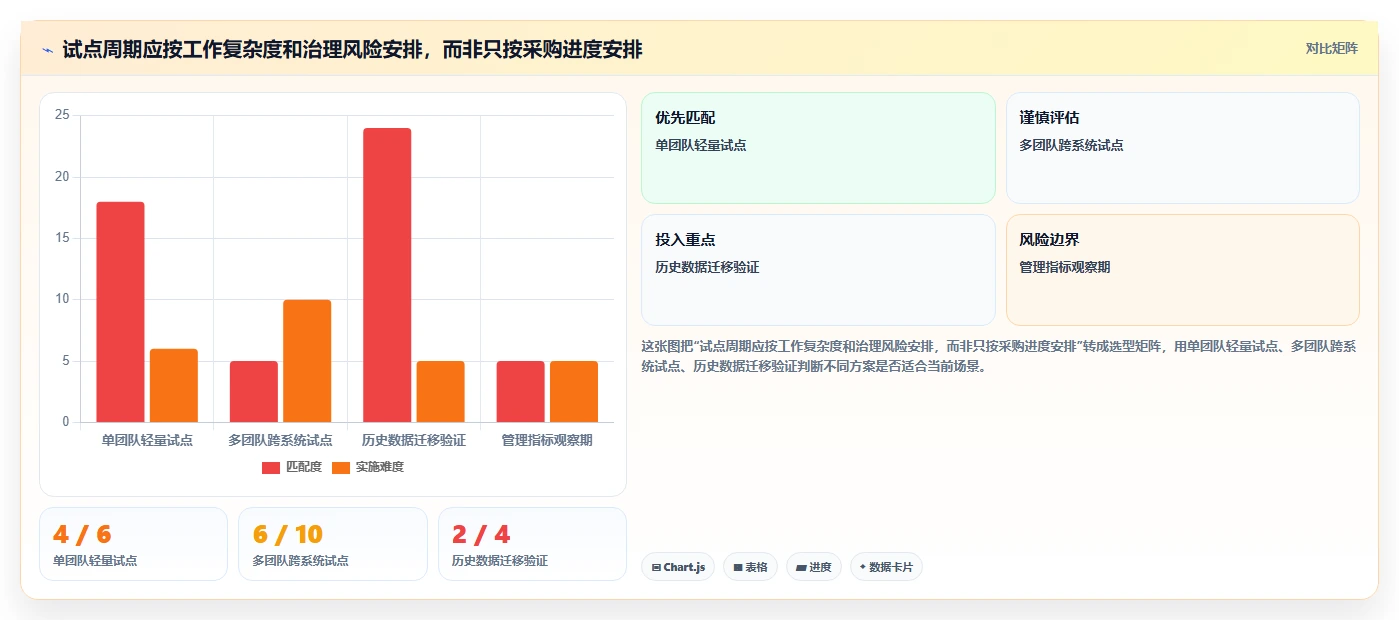The image size is (1399, 620).
Task: Click the orange 实施难度 bar for 多团队跨系统试点
Action: click(x=307, y=361)
